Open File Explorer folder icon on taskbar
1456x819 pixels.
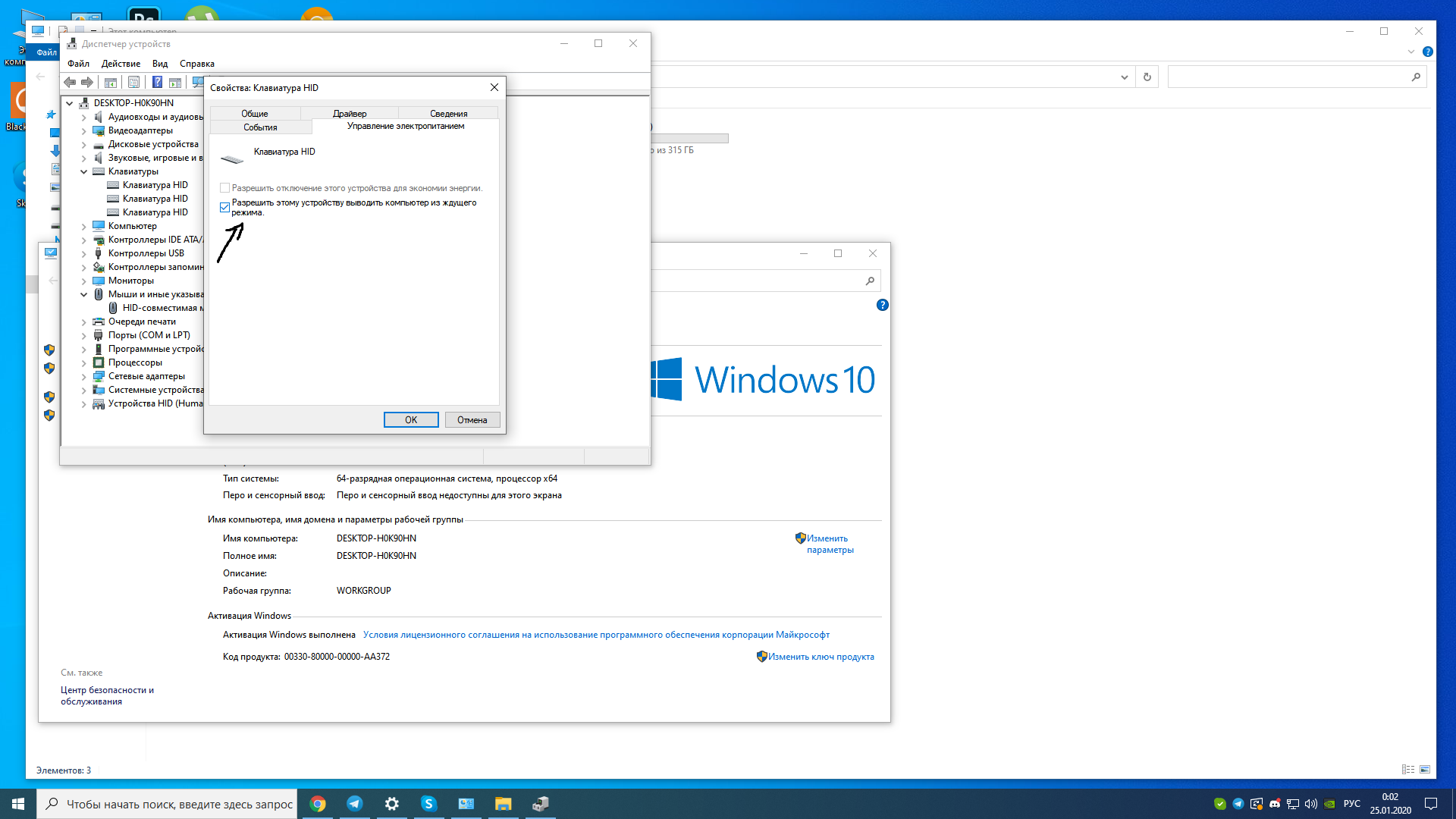(504, 804)
